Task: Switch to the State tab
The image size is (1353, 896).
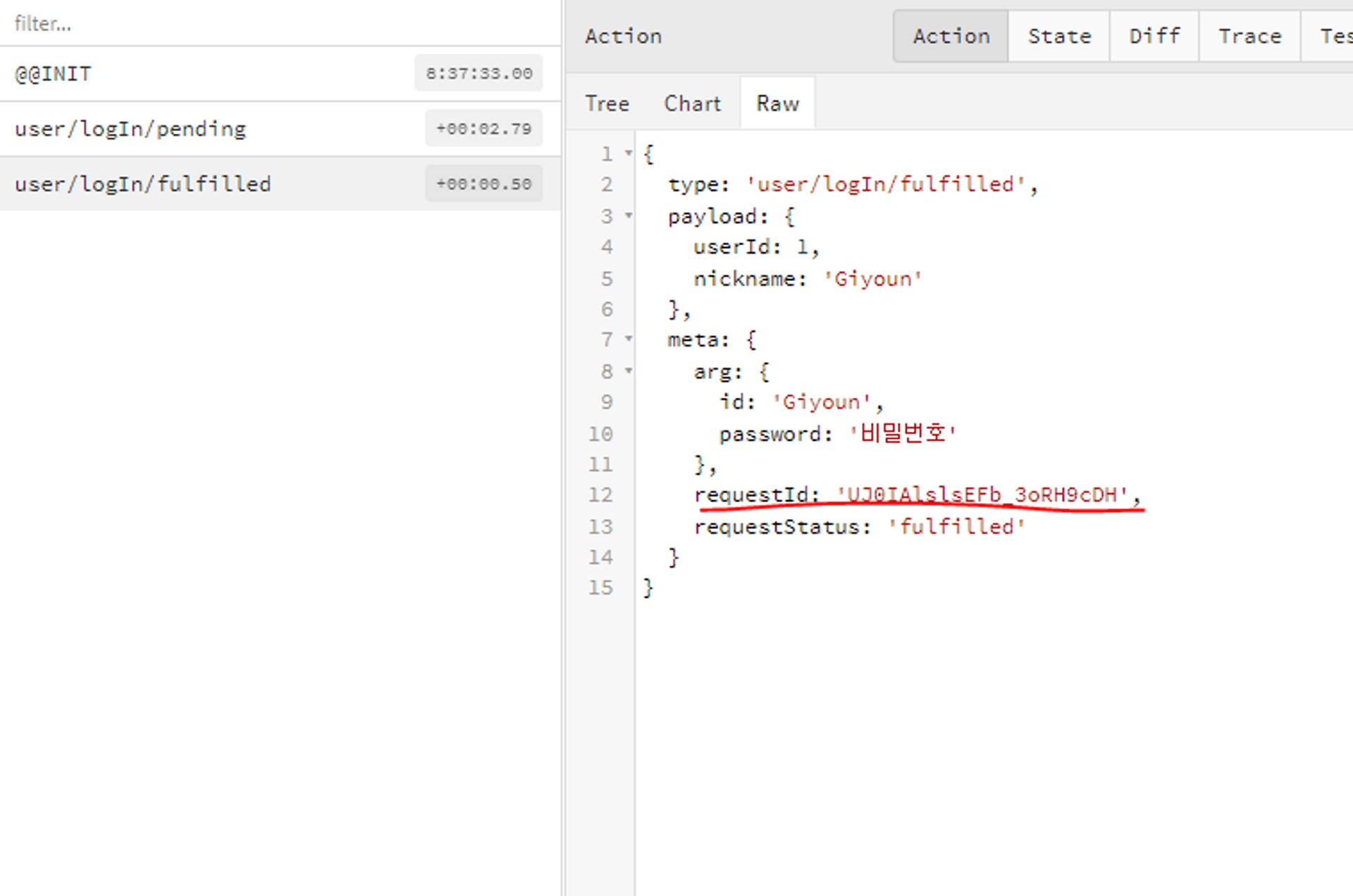Action: point(1059,36)
